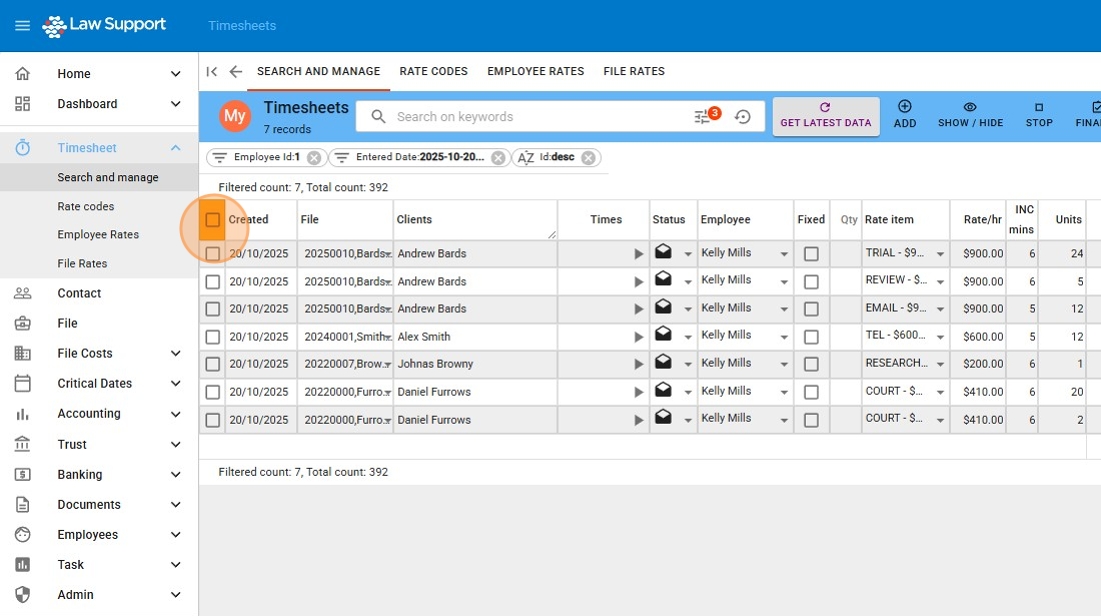Click the hamburger menu icon
Image resolution: width=1101 pixels, height=616 pixels.
22,26
